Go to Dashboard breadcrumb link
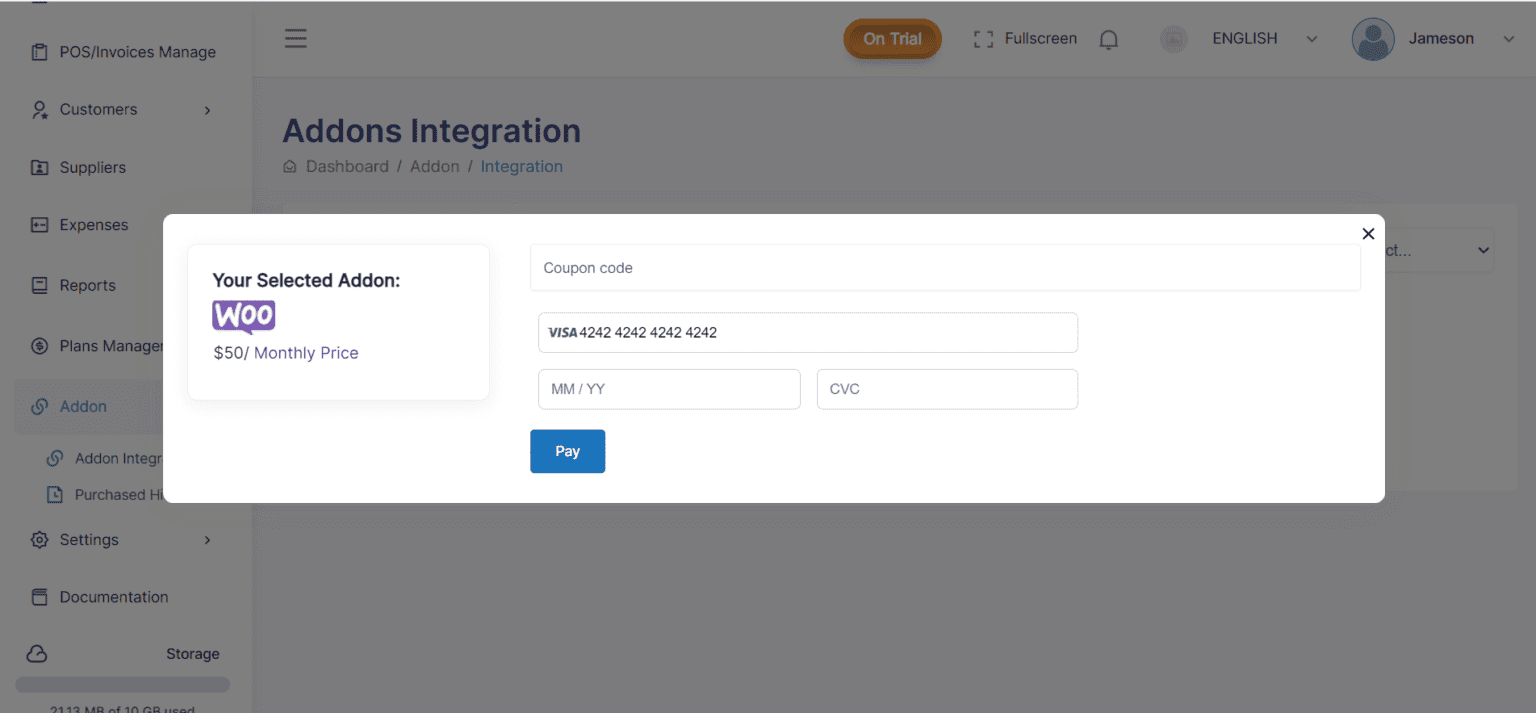The image size is (1536, 713). [x=347, y=167]
